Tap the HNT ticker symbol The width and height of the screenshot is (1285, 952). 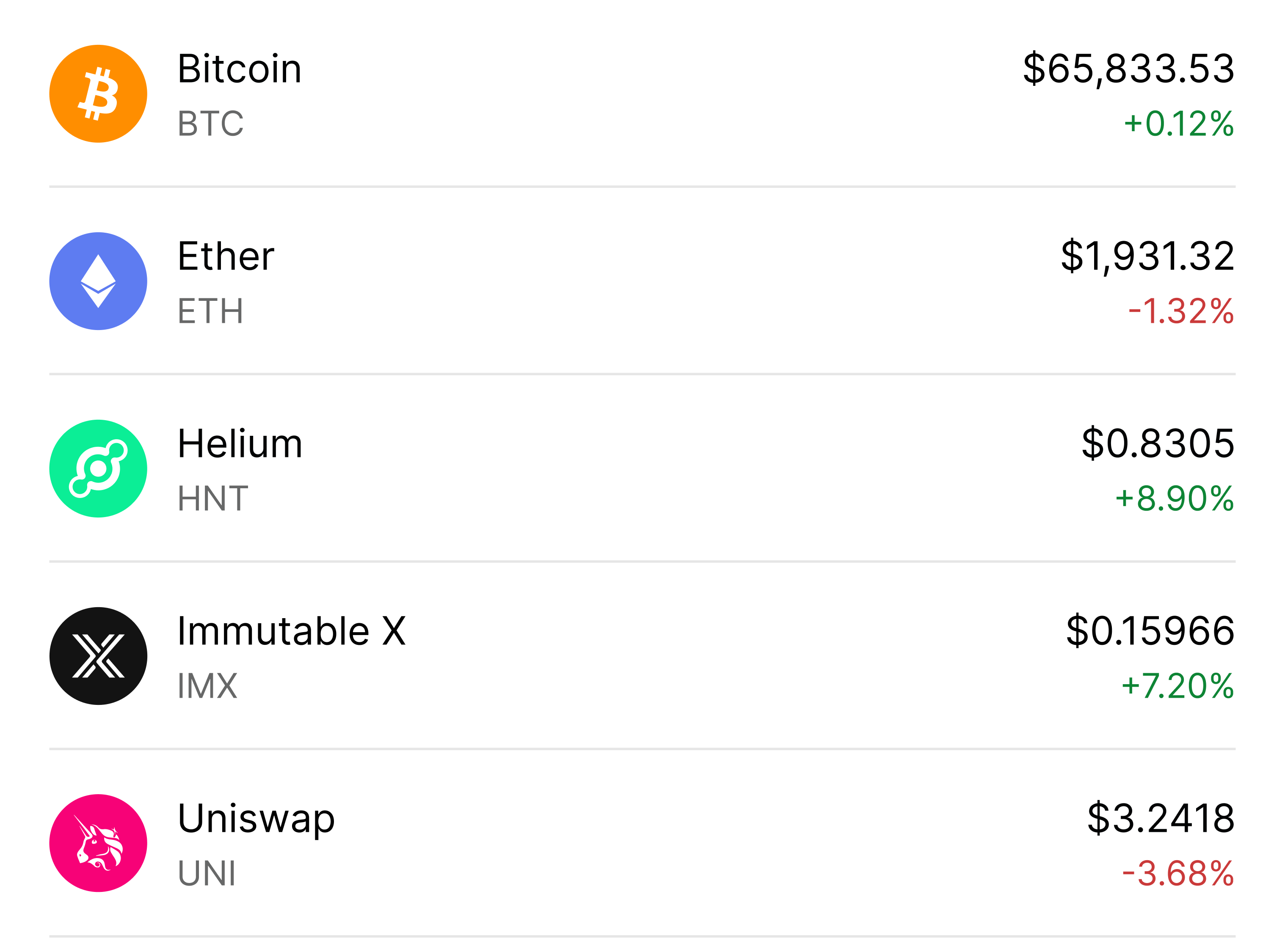(x=213, y=498)
